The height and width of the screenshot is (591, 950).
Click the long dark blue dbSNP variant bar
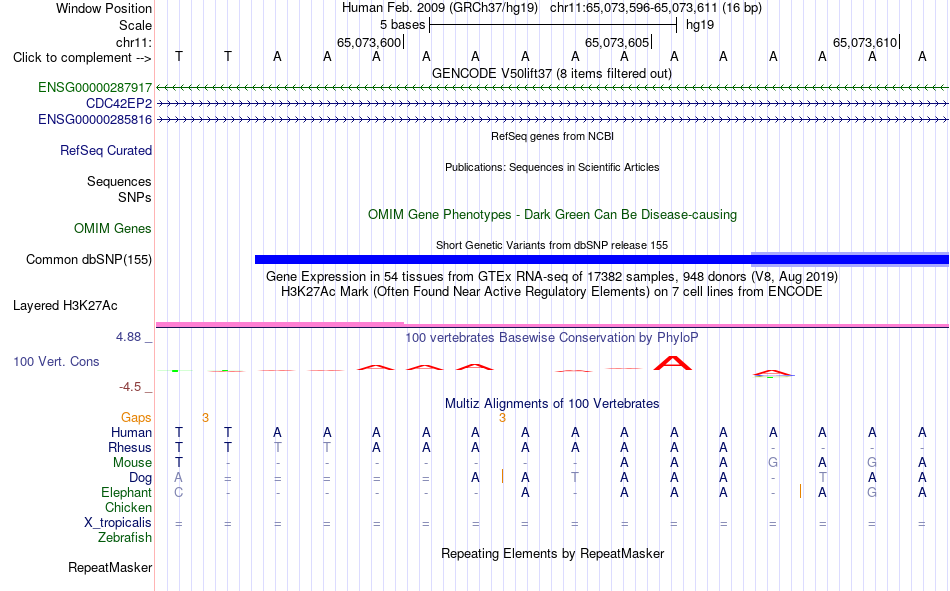tap(602, 260)
